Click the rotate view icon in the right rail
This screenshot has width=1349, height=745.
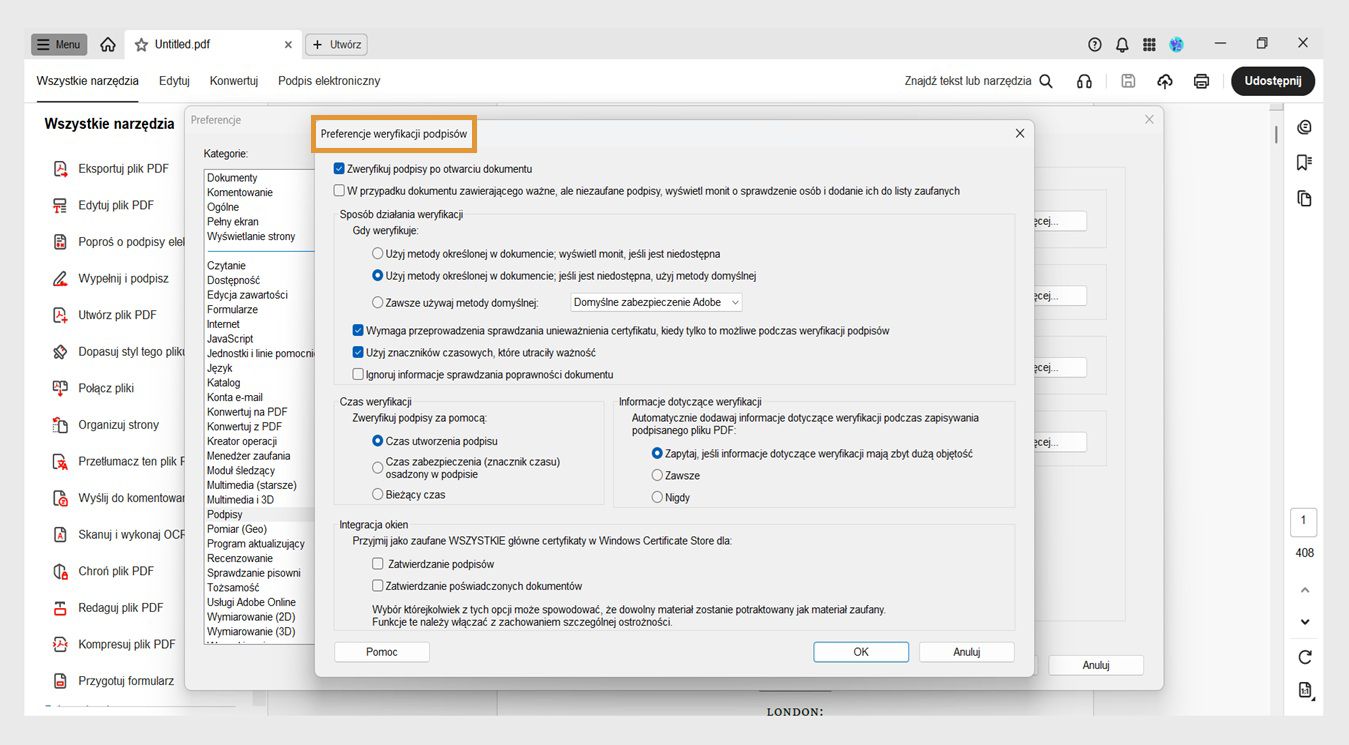1304,657
